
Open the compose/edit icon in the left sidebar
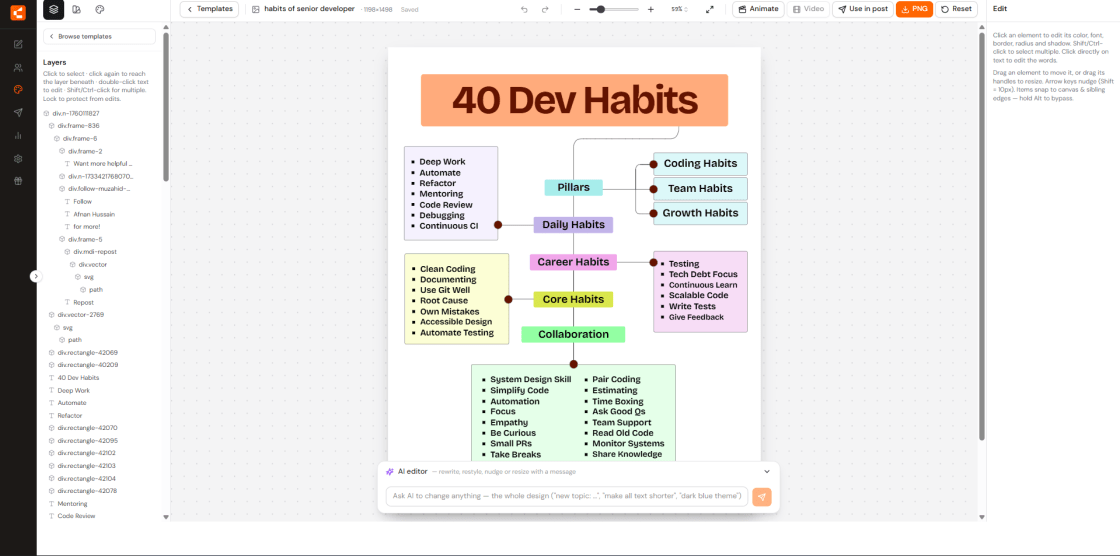(x=18, y=44)
